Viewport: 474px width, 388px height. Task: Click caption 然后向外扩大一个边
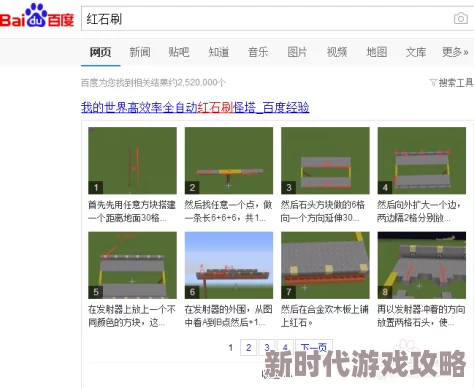coord(419,211)
